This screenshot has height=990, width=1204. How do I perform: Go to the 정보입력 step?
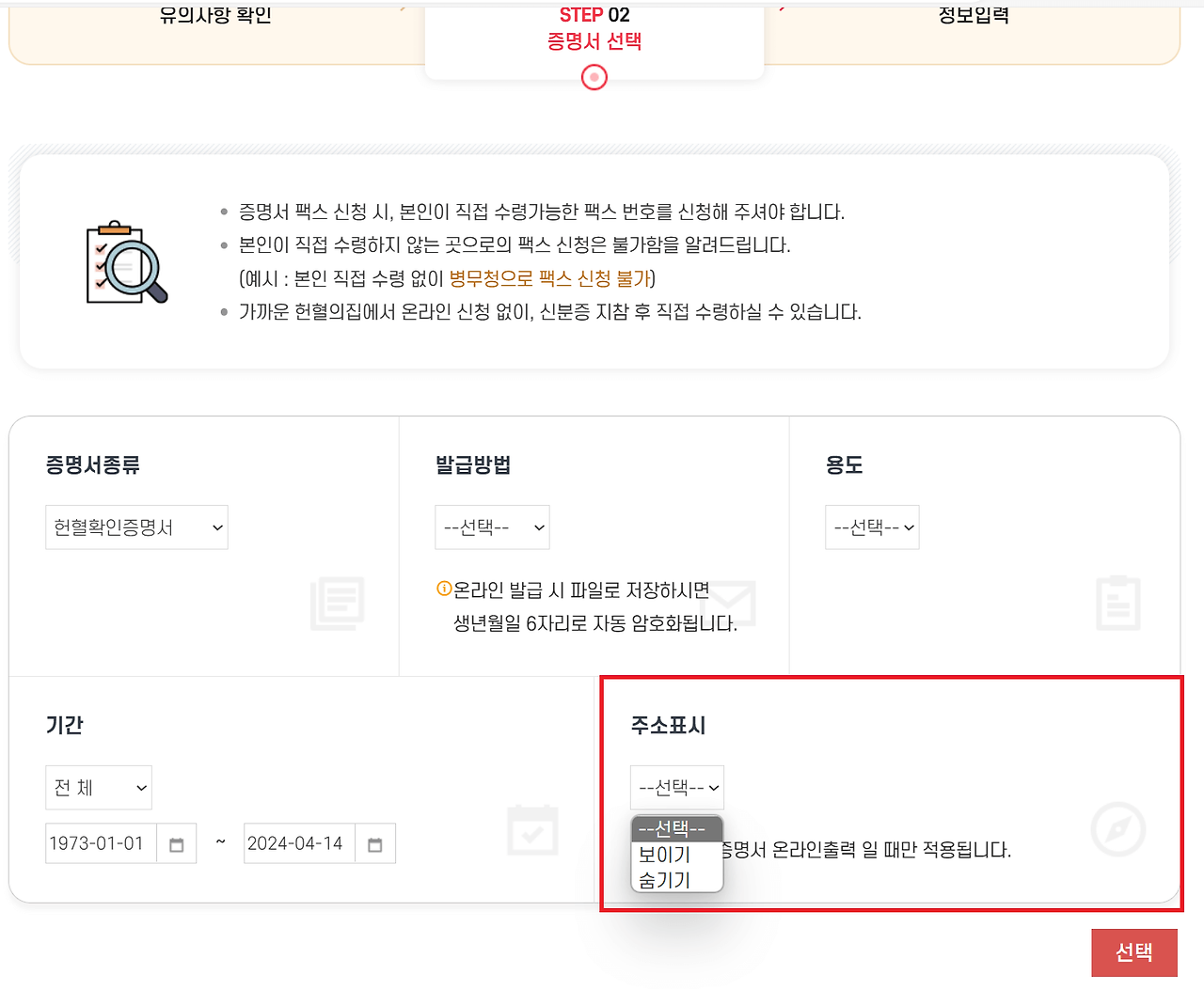pyautogui.click(x=974, y=15)
